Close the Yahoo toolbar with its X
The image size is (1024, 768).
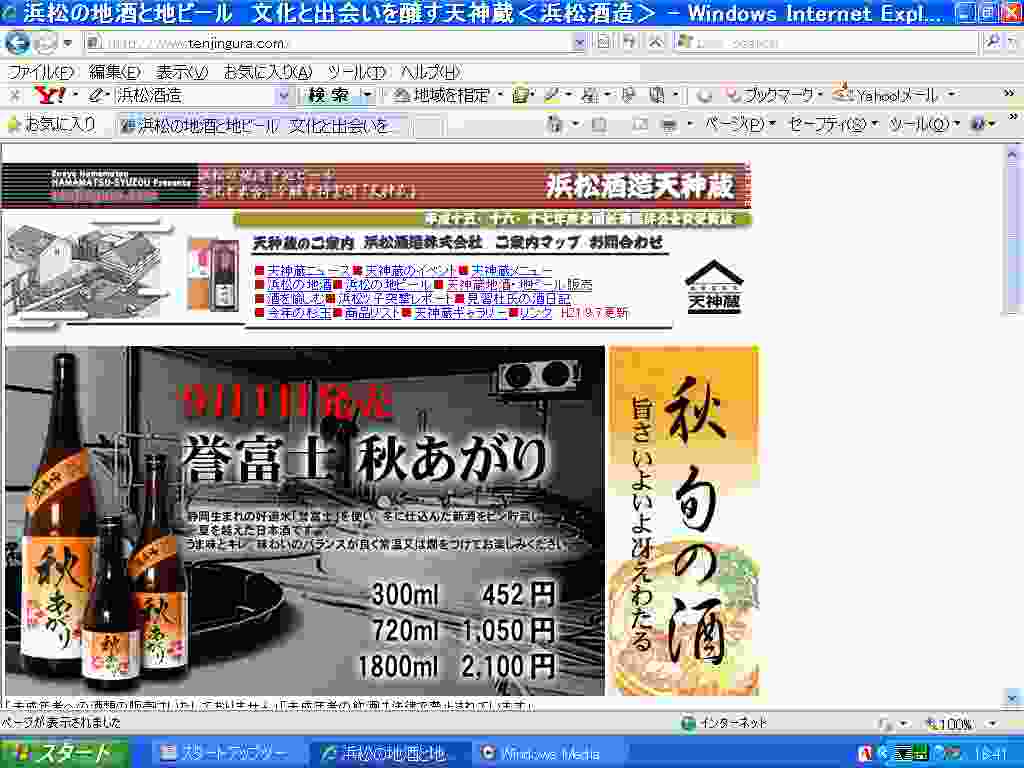click(x=14, y=96)
